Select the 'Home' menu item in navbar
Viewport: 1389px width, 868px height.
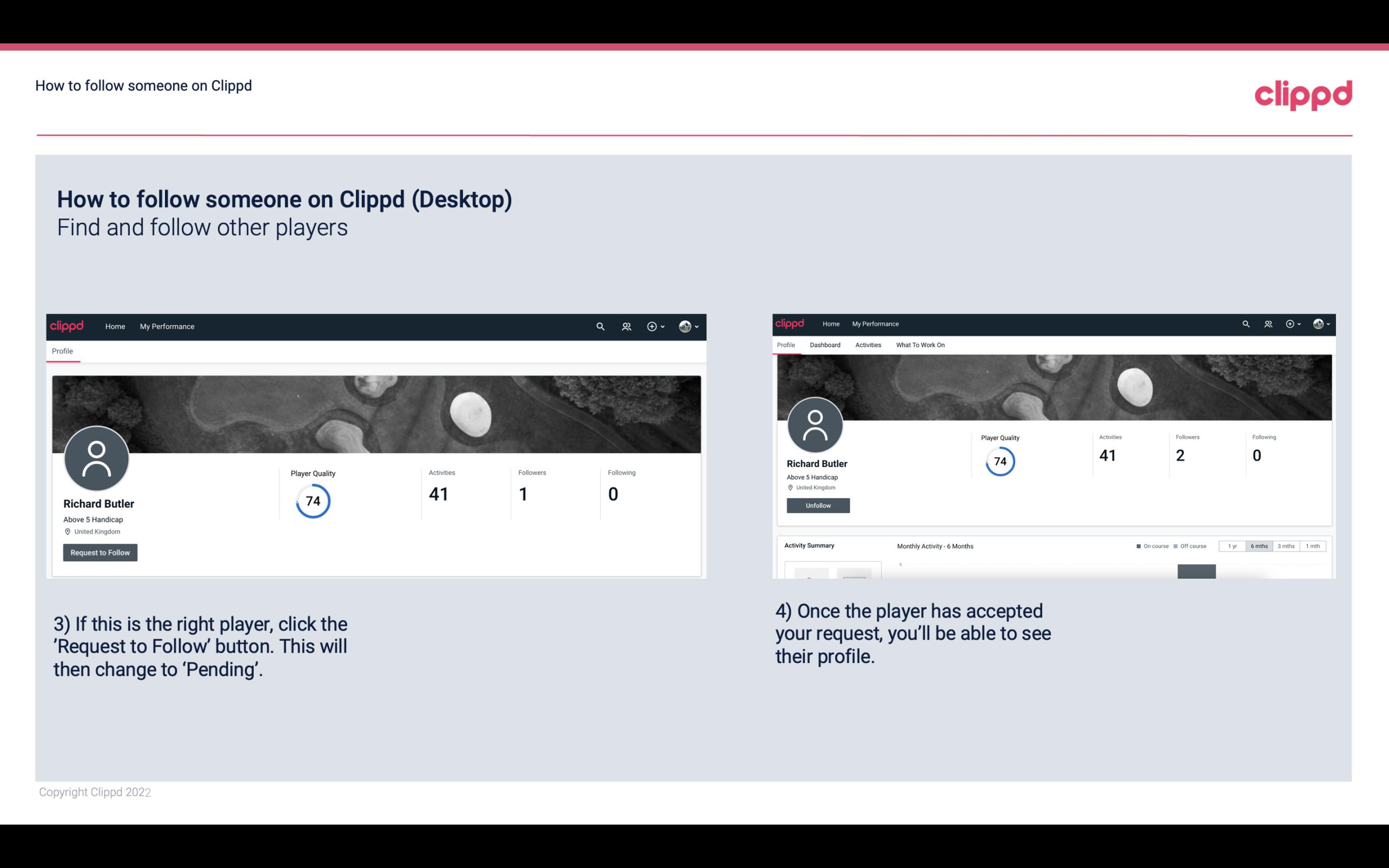coord(114,326)
